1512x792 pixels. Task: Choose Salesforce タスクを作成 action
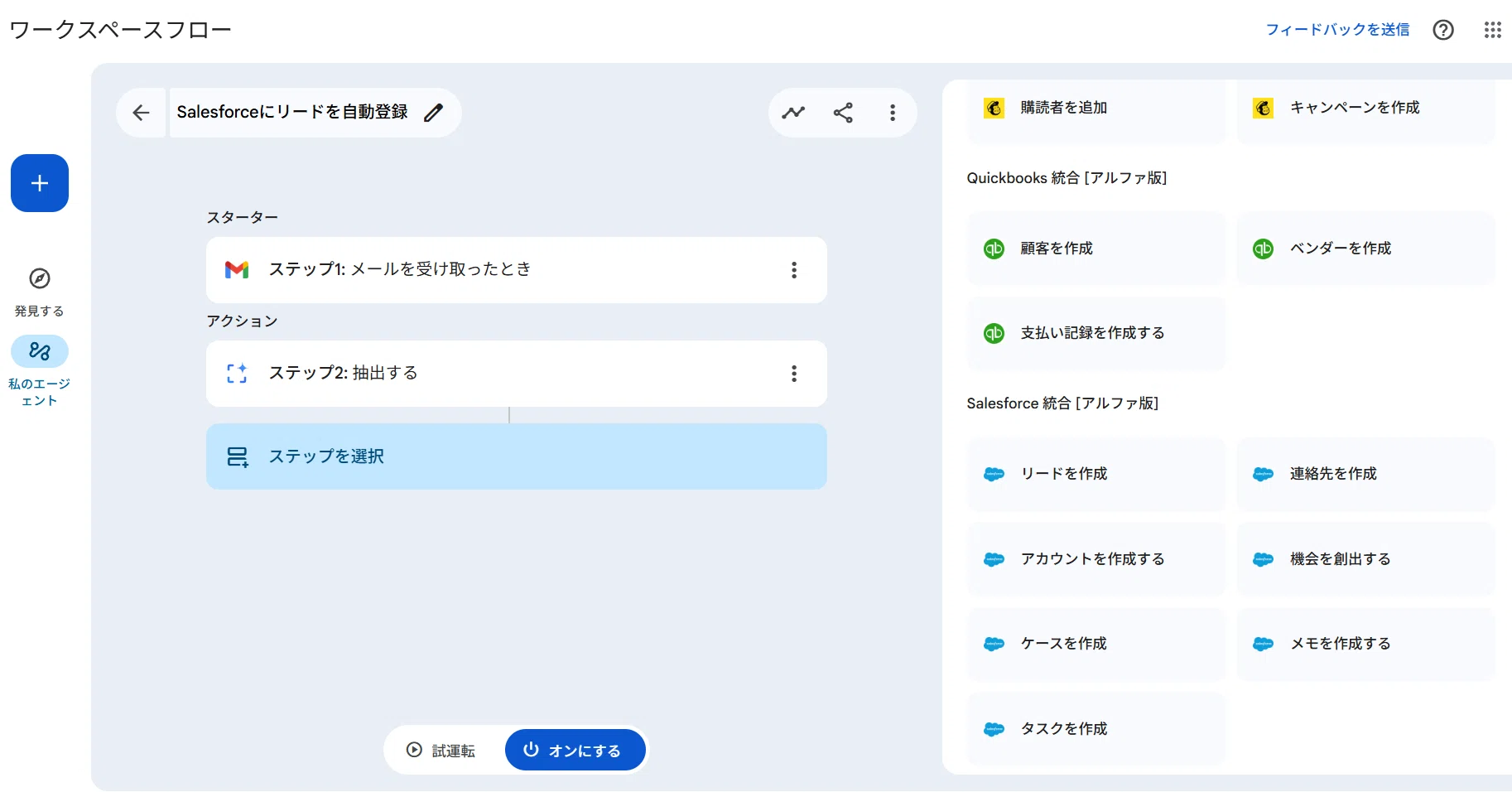pyautogui.click(x=1096, y=729)
